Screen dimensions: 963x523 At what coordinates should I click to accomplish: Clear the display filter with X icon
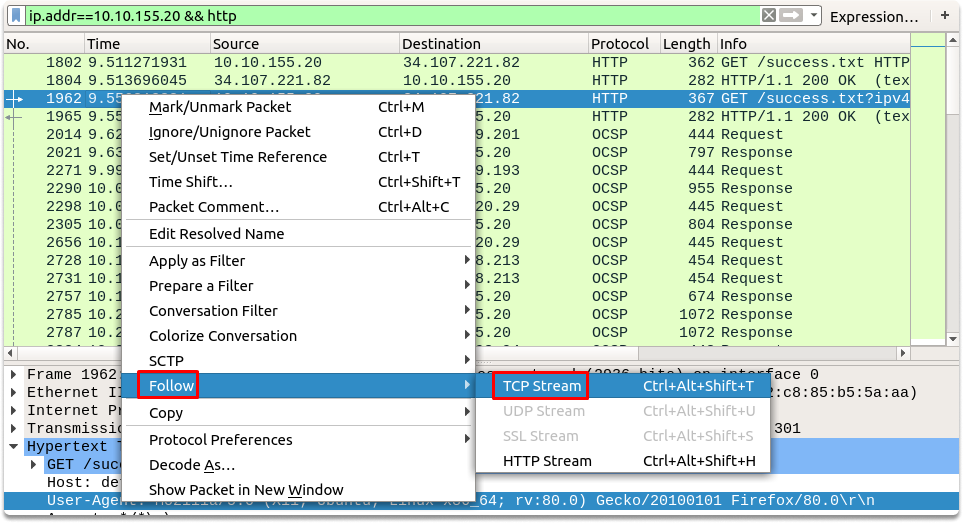click(x=768, y=15)
